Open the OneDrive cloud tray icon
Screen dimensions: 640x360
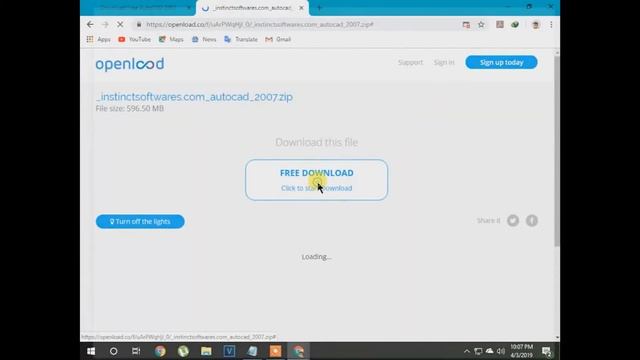(x=489, y=351)
